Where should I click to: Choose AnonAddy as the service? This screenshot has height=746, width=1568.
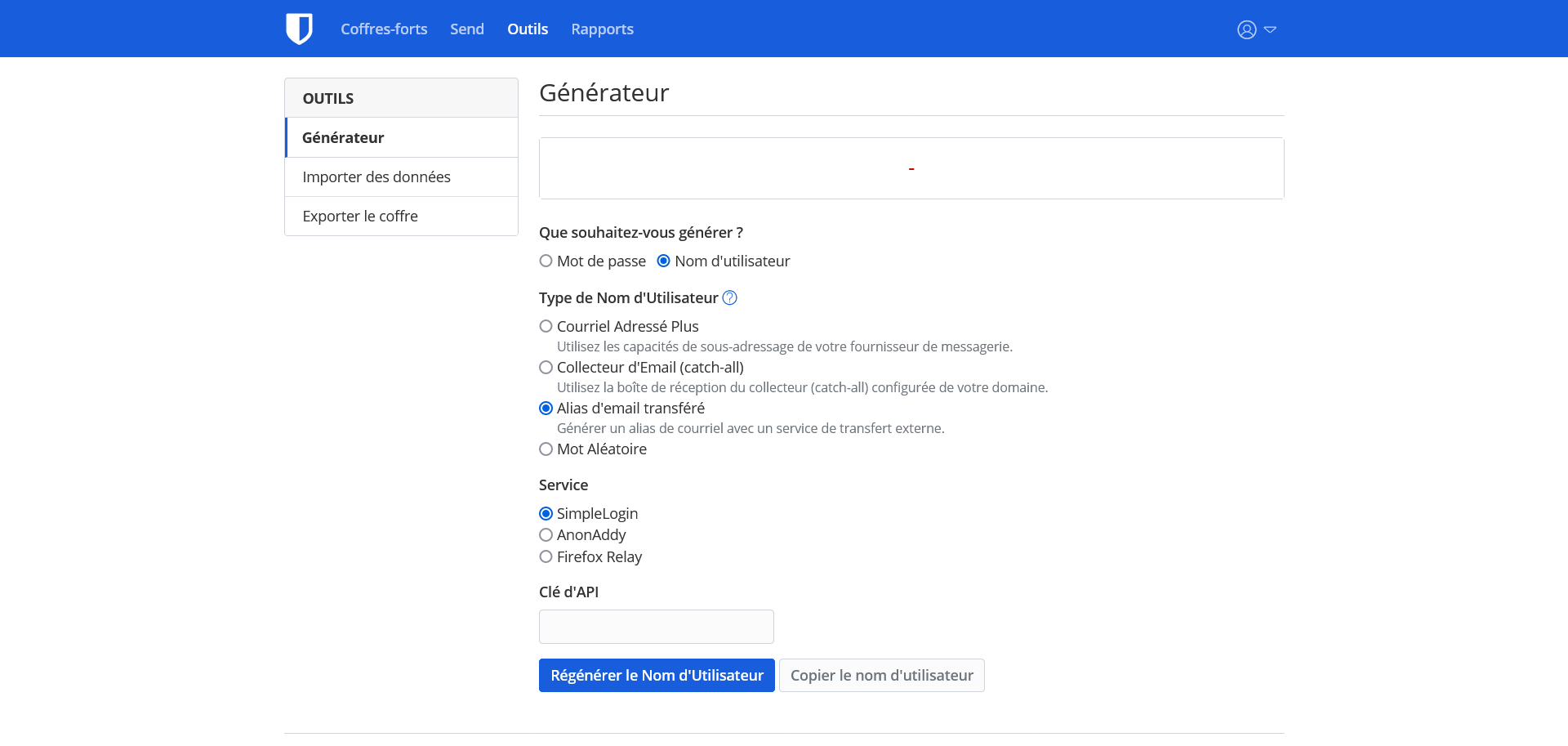pos(546,535)
